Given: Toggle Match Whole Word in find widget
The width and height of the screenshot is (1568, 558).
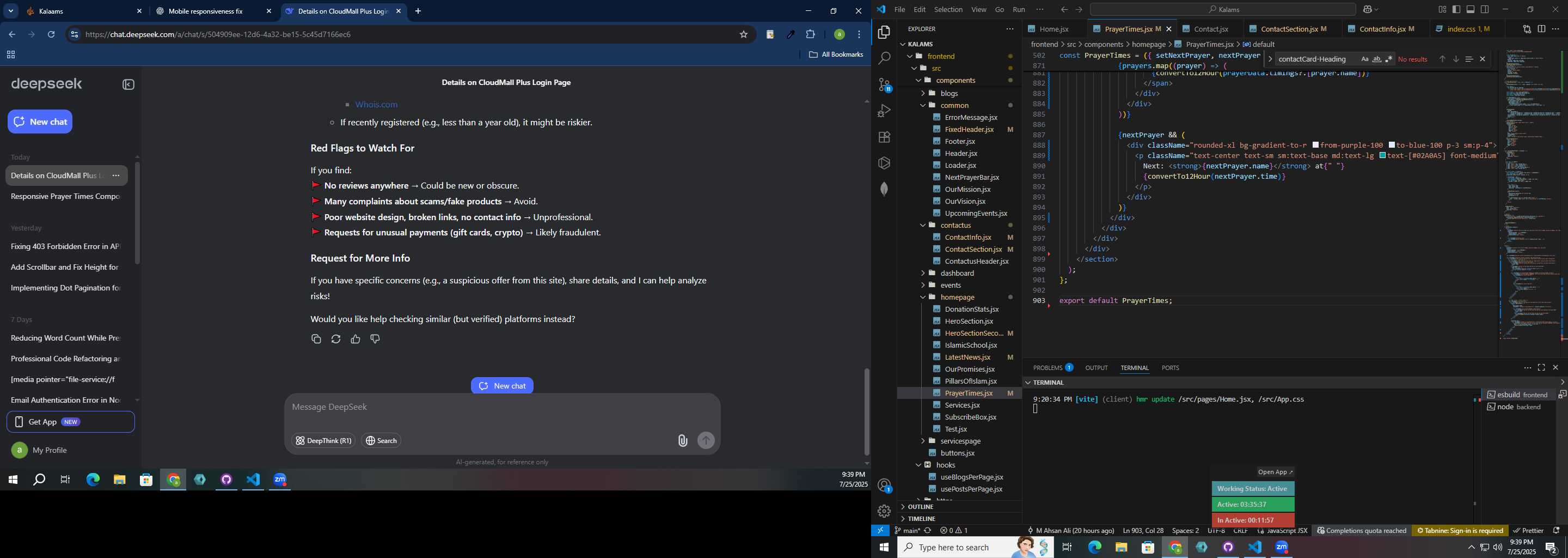Looking at the screenshot, I should 1377,59.
